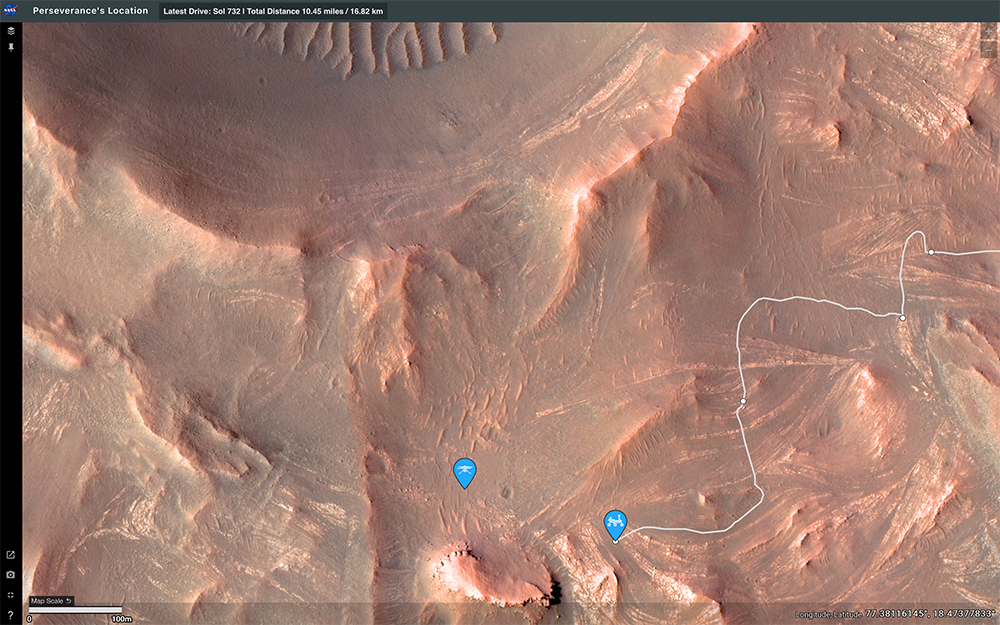Click the Latest Drive Sol 732 info box
Viewport: 1000px width, 625px height.
[274, 11]
